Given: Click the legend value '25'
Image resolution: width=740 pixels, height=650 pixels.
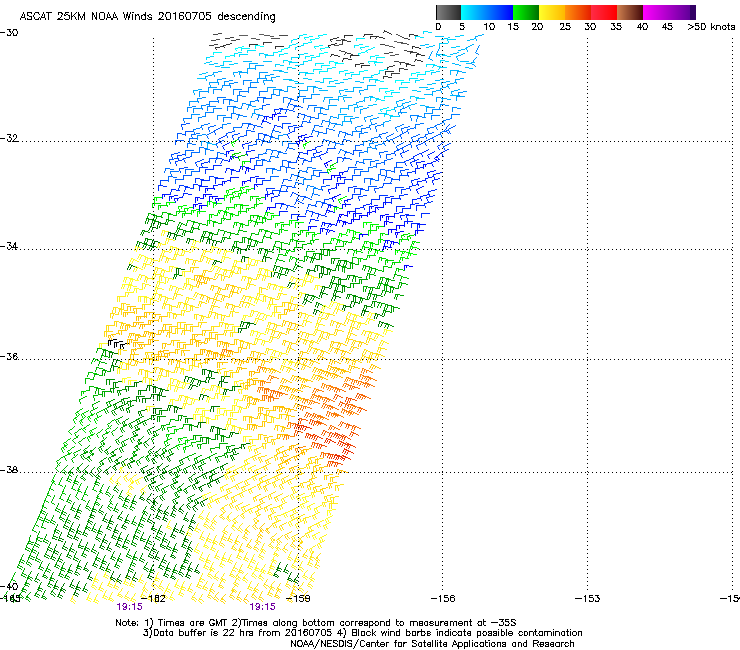Looking at the screenshot, I should (x=565, y=27).
